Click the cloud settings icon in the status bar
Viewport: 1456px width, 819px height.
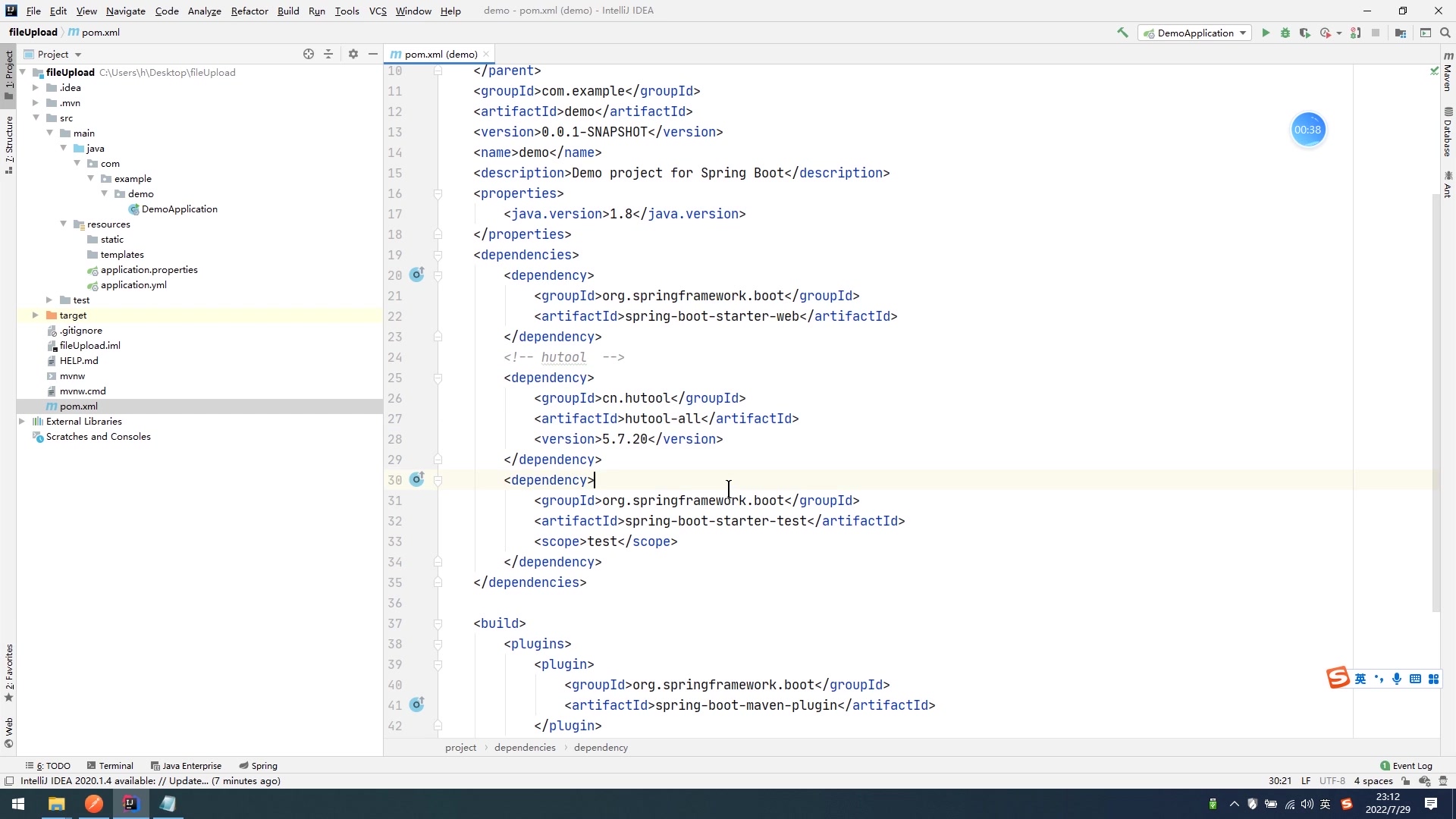pos(1425,780)
